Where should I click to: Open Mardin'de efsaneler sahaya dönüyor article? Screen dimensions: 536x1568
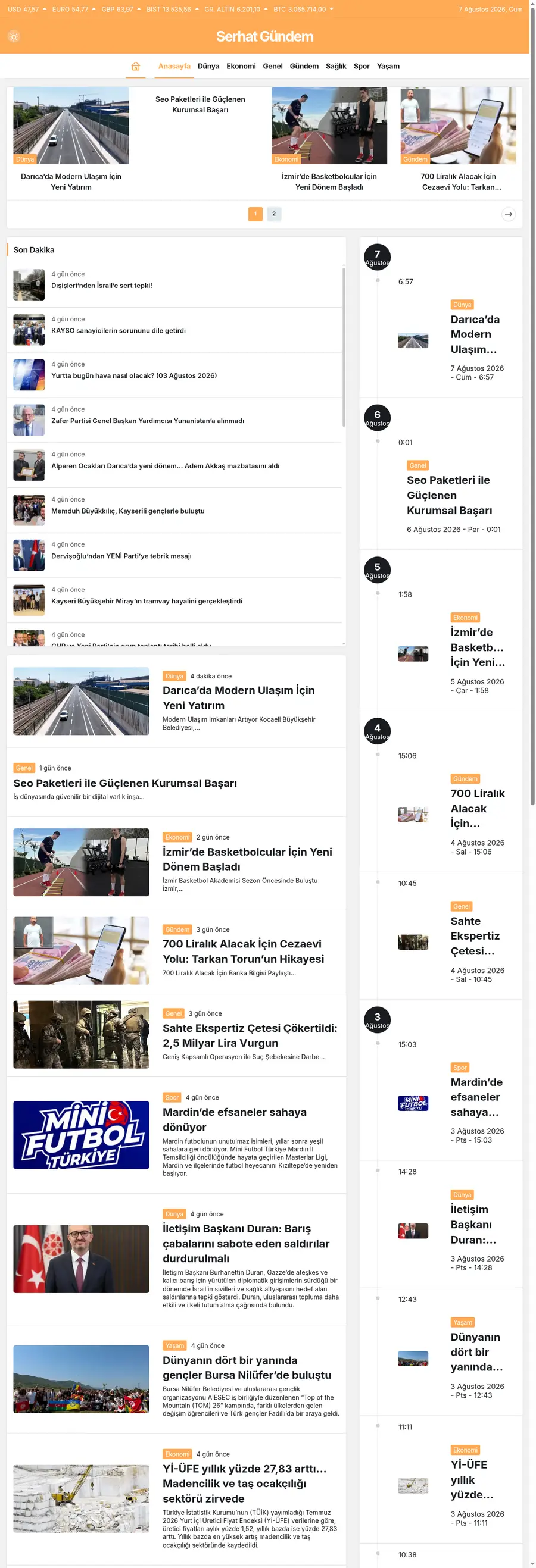(235, 1119)
